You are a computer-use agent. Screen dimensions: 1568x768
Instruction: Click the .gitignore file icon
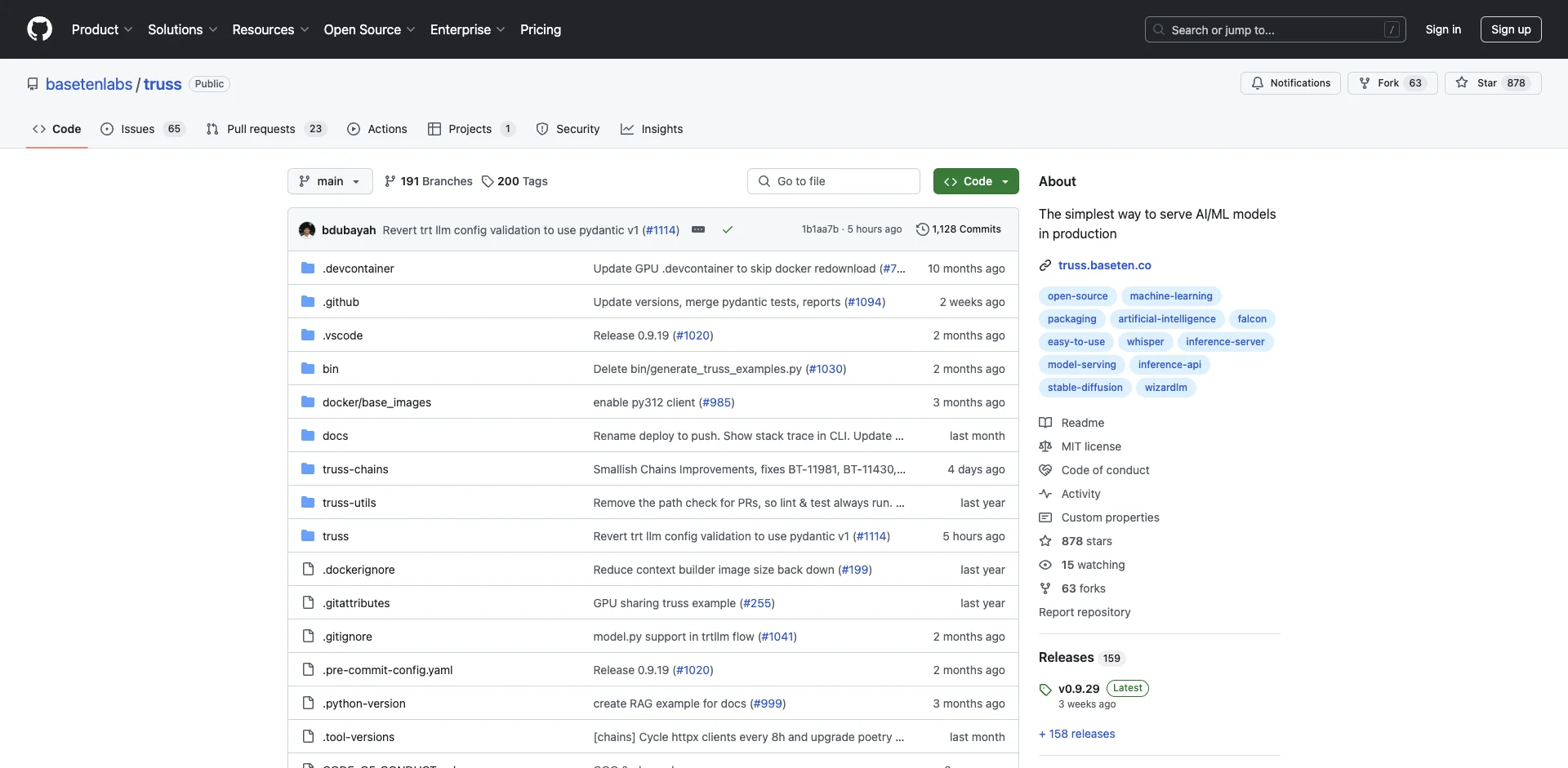tap(308, 637)
